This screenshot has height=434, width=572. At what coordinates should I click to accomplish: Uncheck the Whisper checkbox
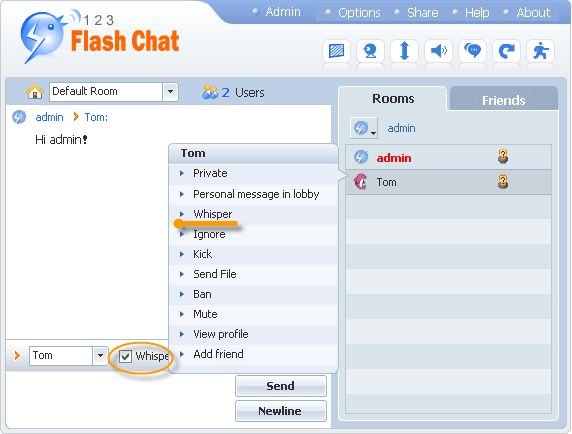[125, 356]
